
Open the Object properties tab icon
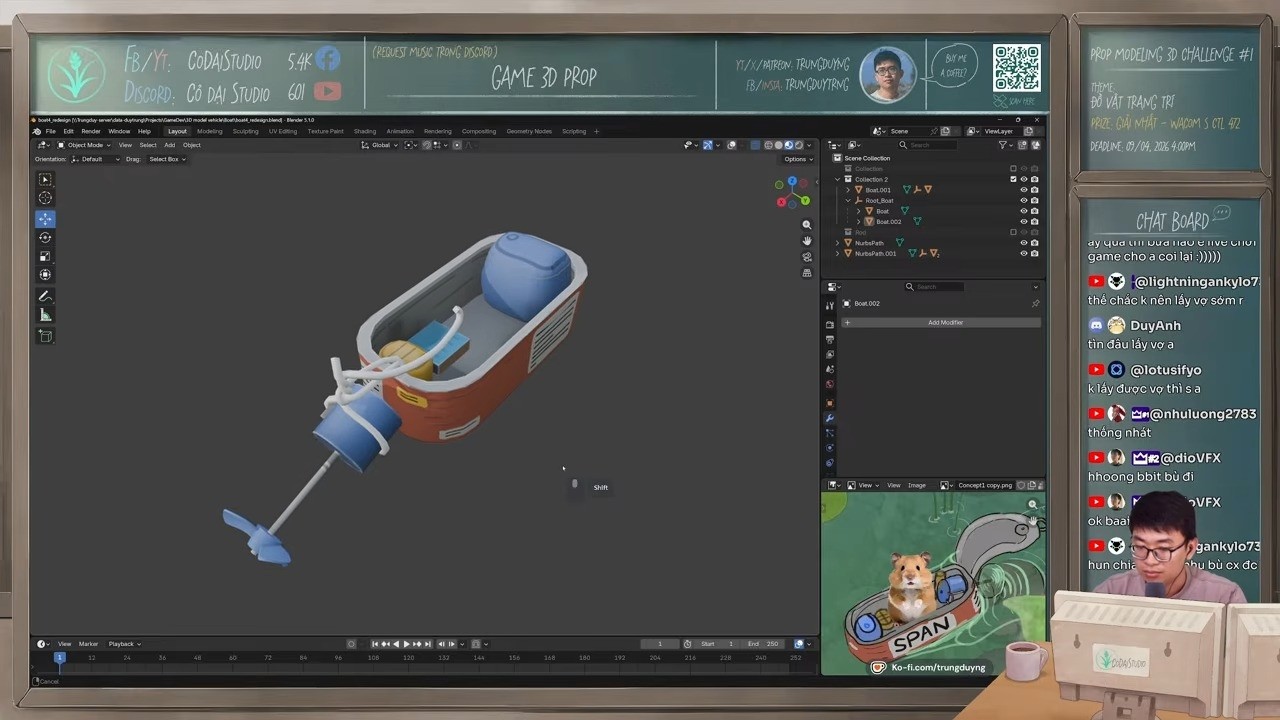coord(830,403)
